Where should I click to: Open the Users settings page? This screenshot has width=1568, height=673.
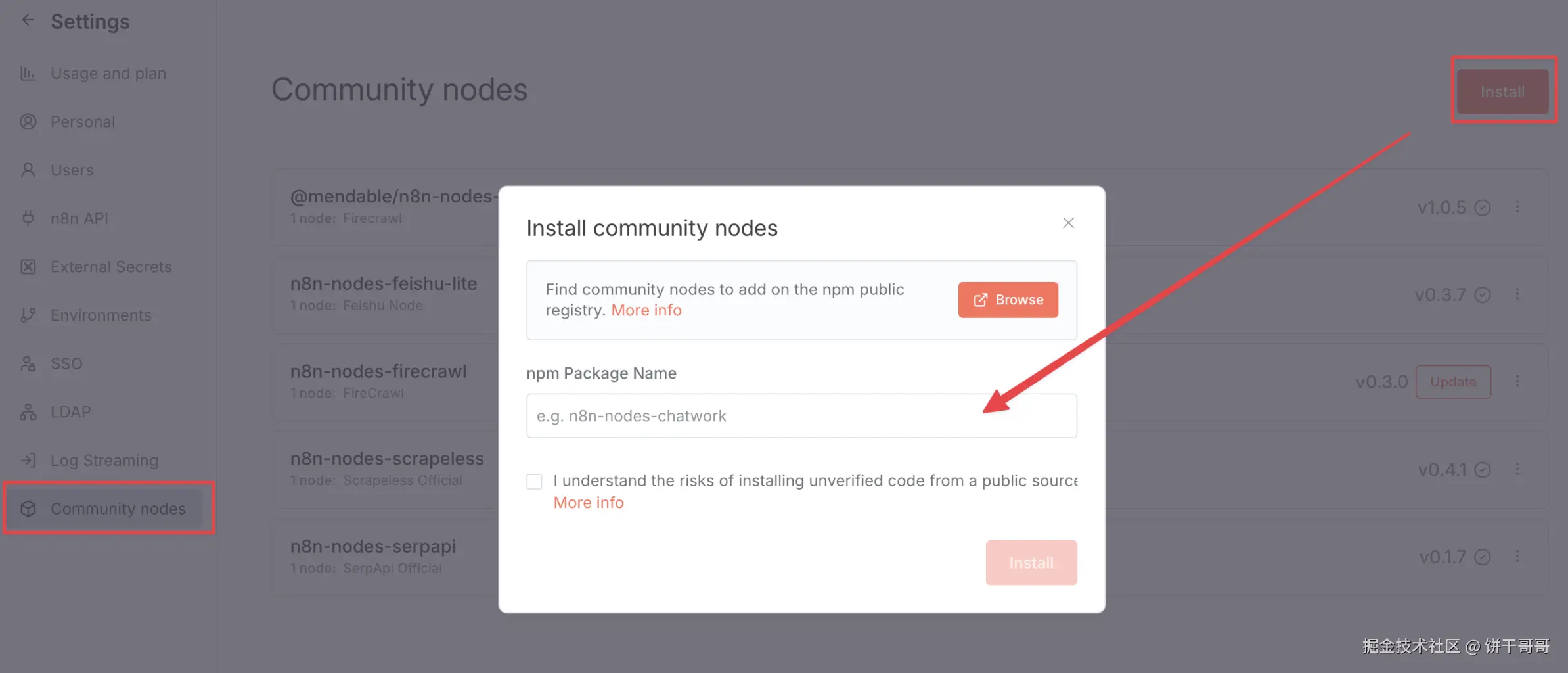[x=72, y=170]
